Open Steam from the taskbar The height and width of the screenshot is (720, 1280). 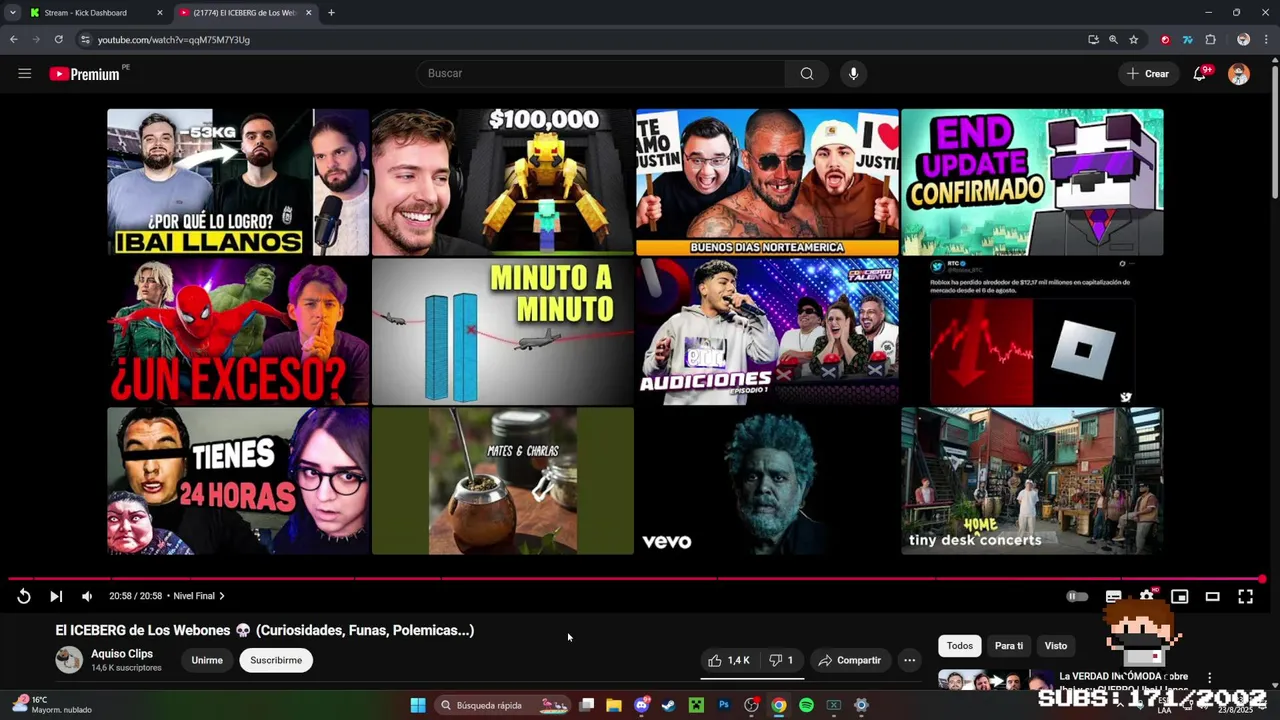[x=669, y=705]
